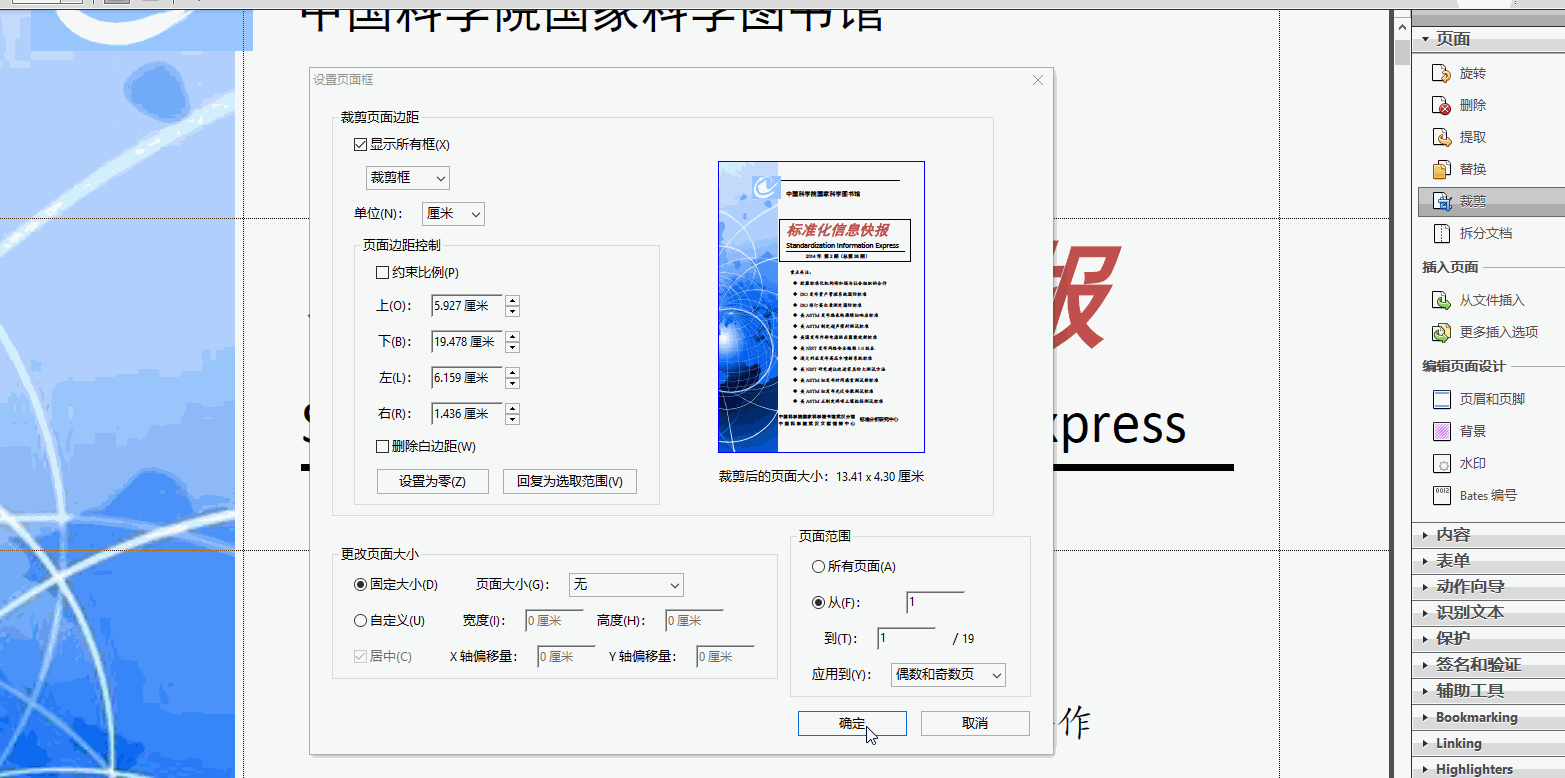
Task: Increase the 右 right margin stepper up
Action: click(513, 408)
